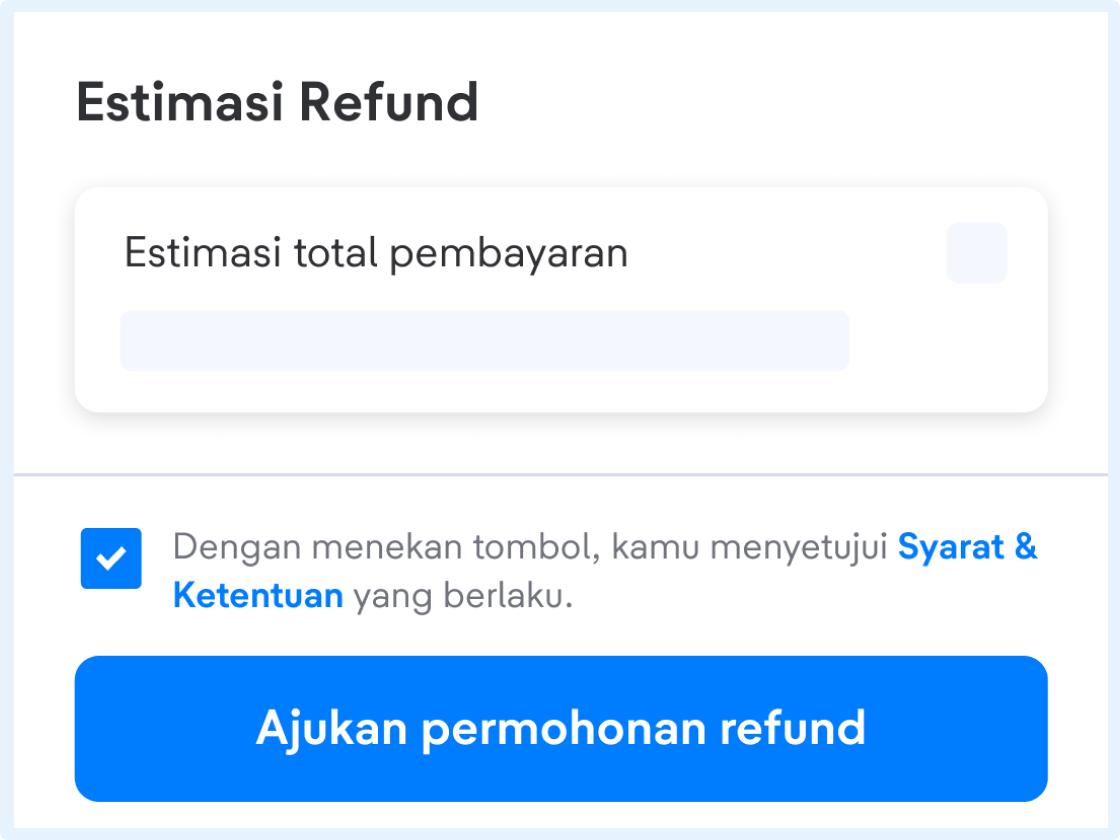Select the checkmark icon inside the blue checkbox
The image size is (1120, 840).
click(111, 558)
